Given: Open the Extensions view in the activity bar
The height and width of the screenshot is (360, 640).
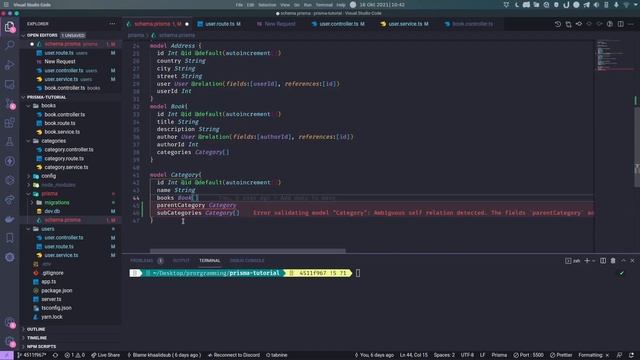Looking at the screenshot, I should point(9,122).
